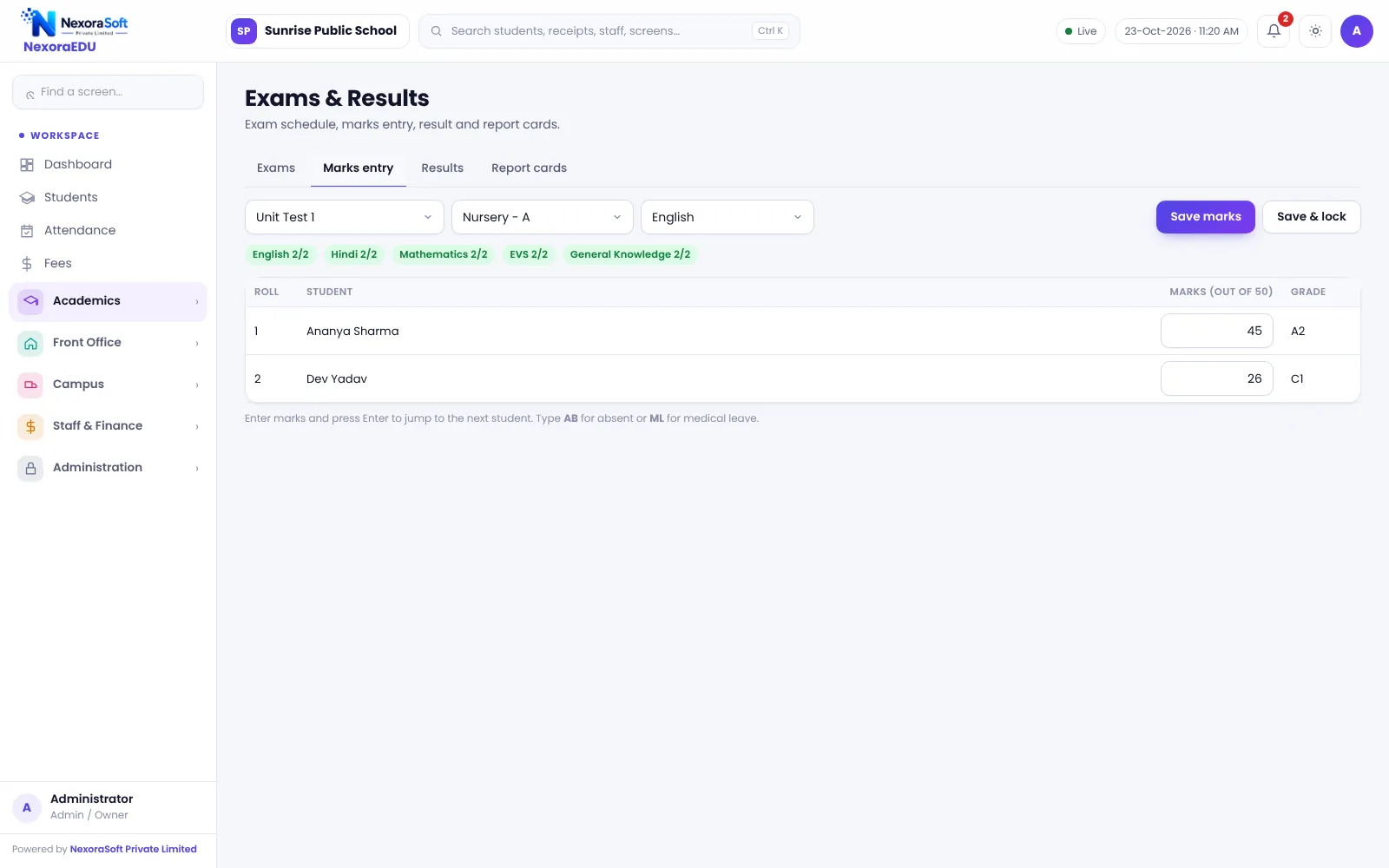Screen dimensions: 1389x868
Task: Click the Front Office home icon
Action: click(x=30, y=343)
